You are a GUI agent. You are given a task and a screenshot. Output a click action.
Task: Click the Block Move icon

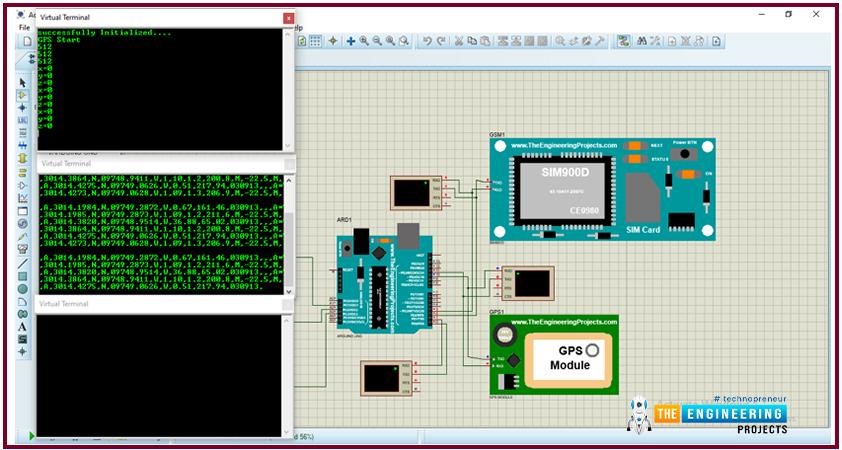[516, 41]
